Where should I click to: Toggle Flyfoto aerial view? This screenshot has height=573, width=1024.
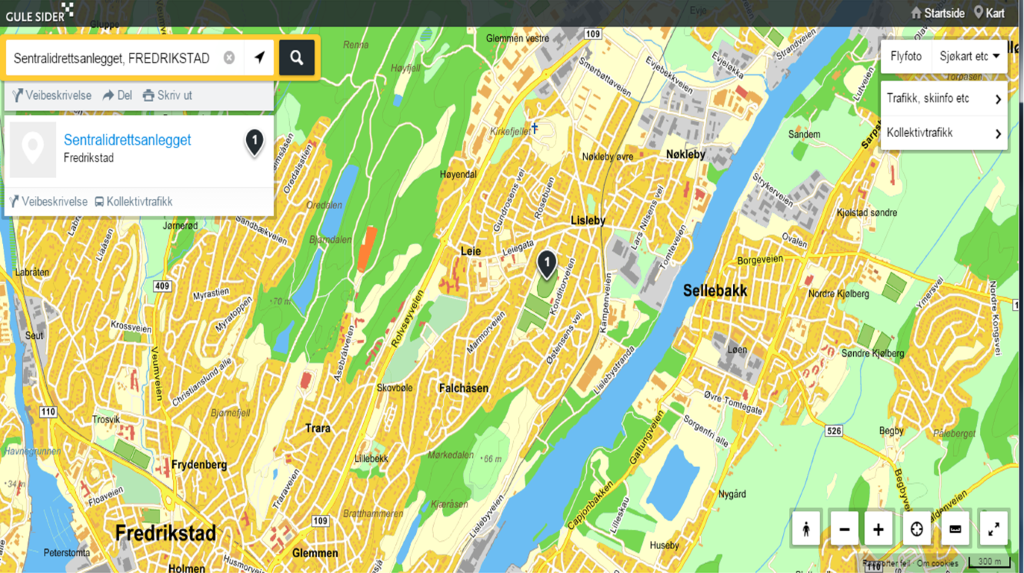click(906, 56)
